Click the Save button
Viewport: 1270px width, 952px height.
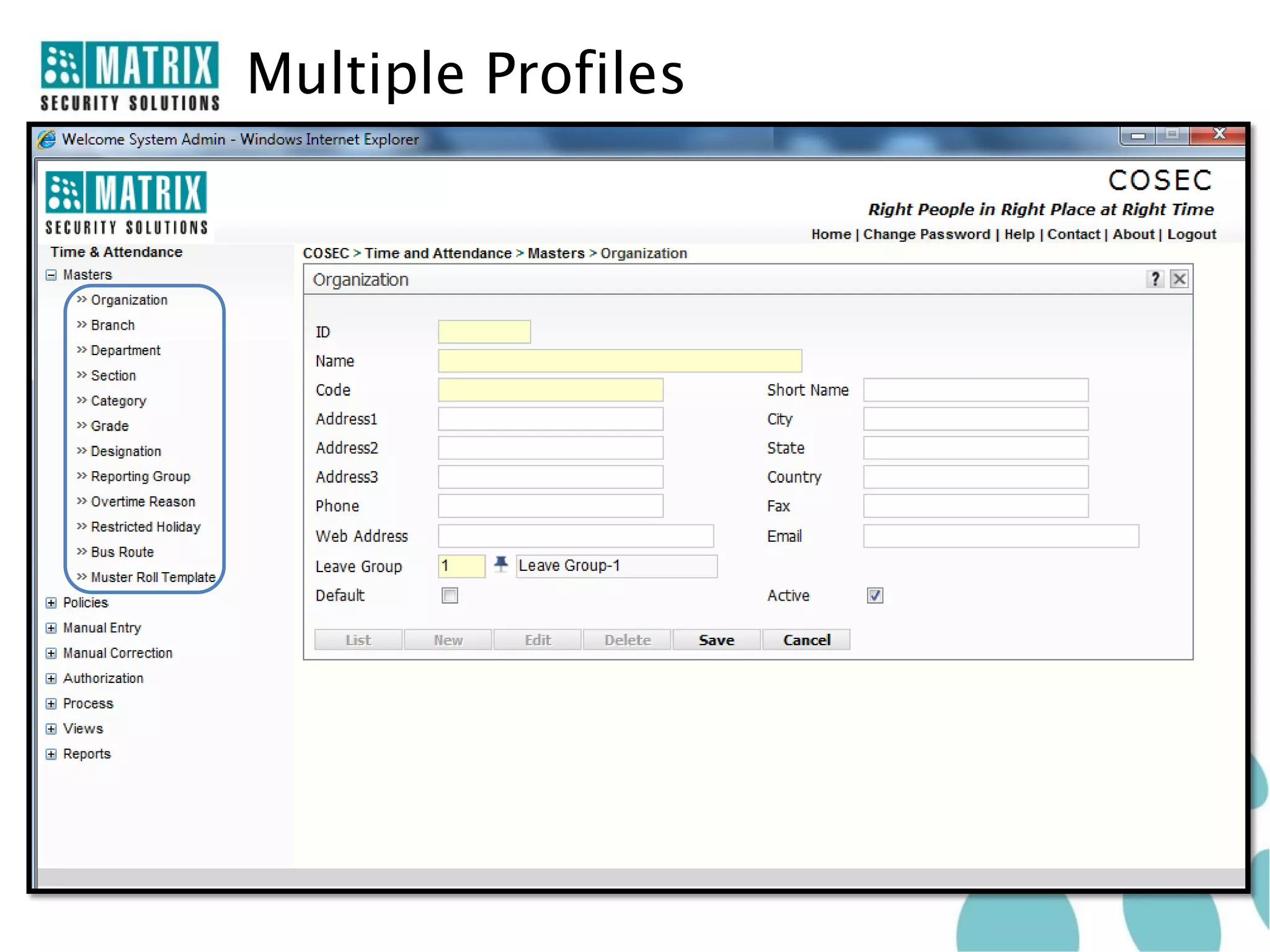(x=716, y=640)
